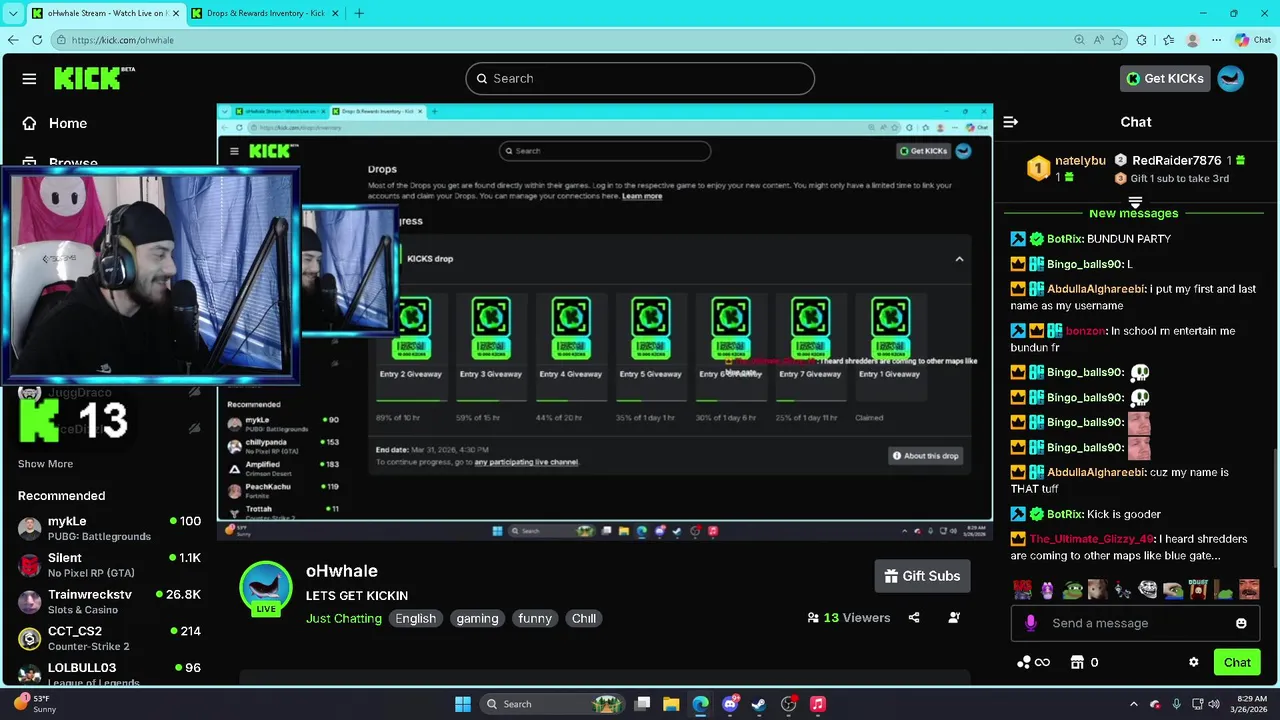
Task: Show hidden system tray icons chevron
Action: pos(1135,704)
